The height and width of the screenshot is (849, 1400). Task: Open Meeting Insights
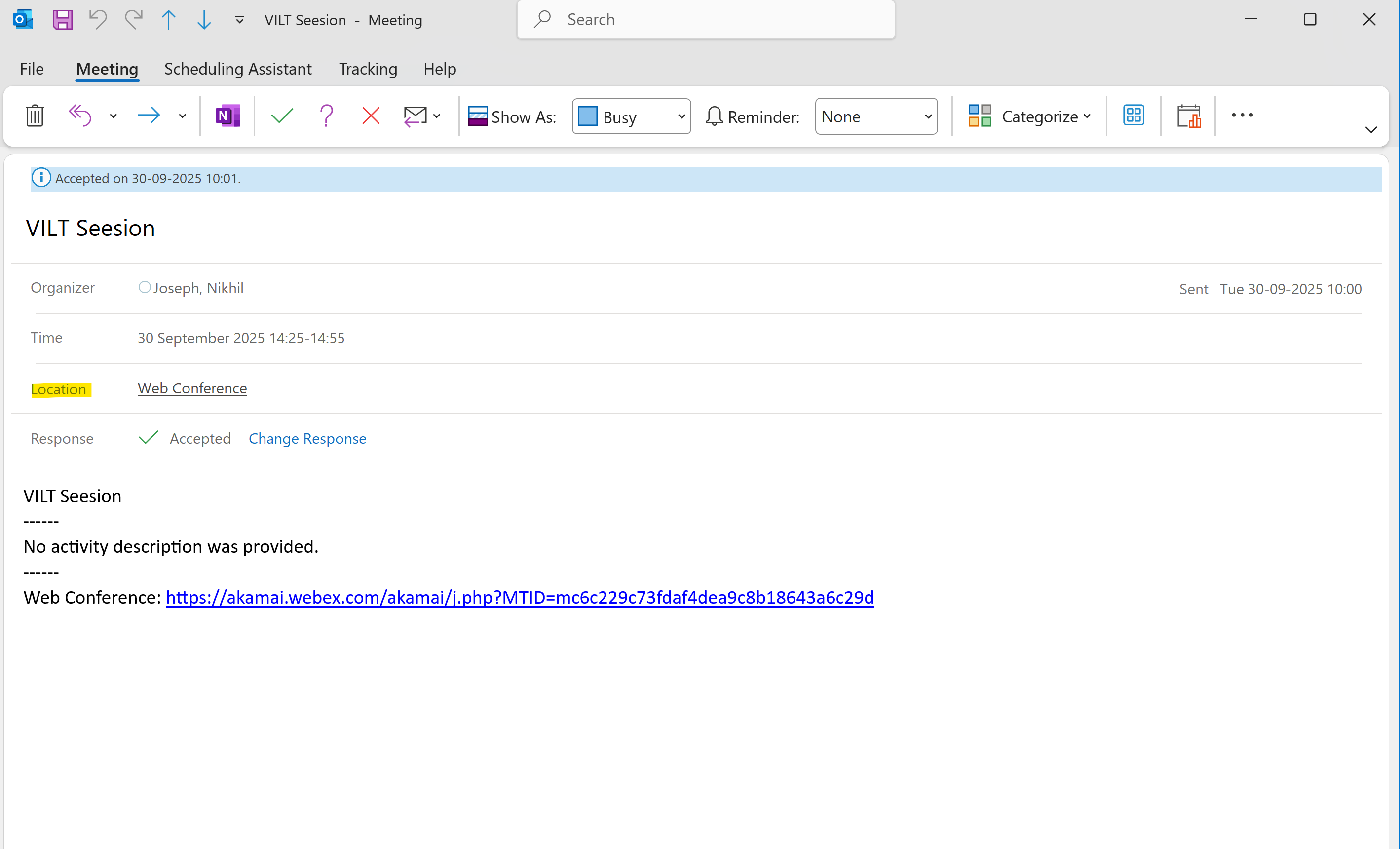pyautogui.click(x=1189, y=116)
